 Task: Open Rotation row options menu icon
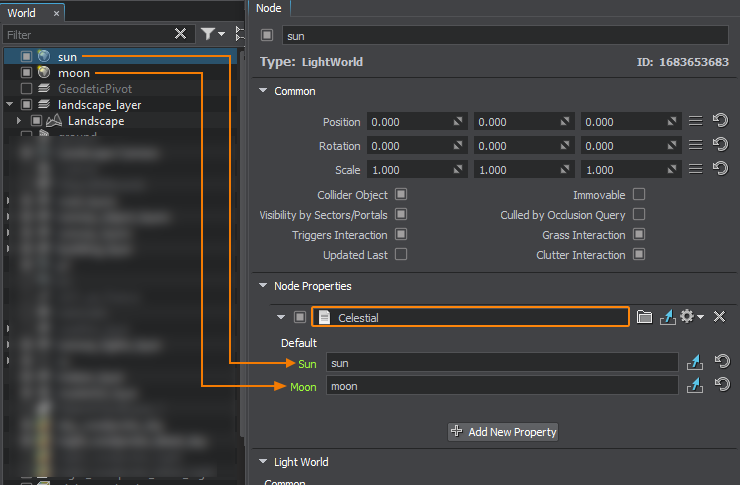tap(696, 146)
